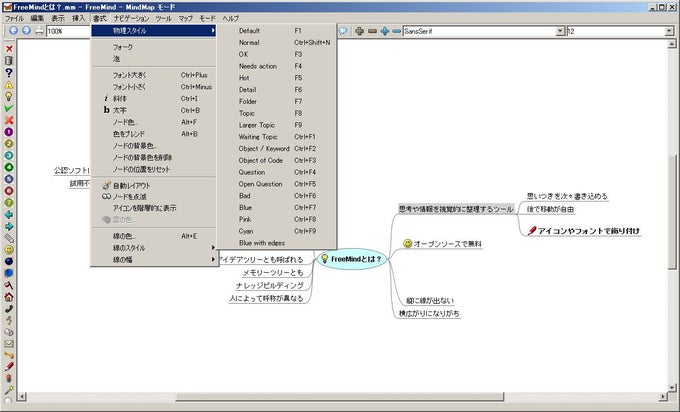Click the horizontal scrollbar thumb

(x=340, y=396)
